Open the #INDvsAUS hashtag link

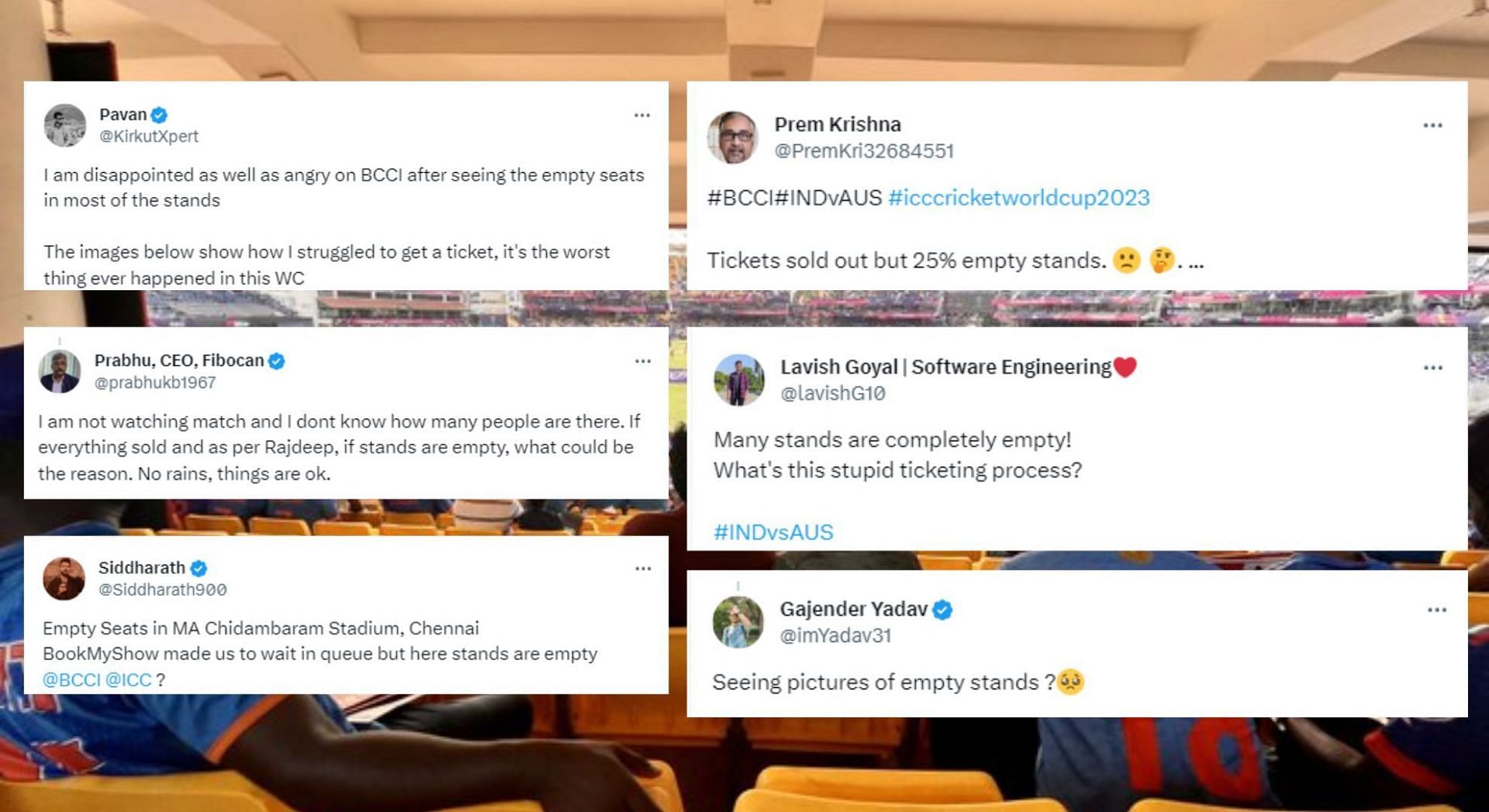coord(773,532)
